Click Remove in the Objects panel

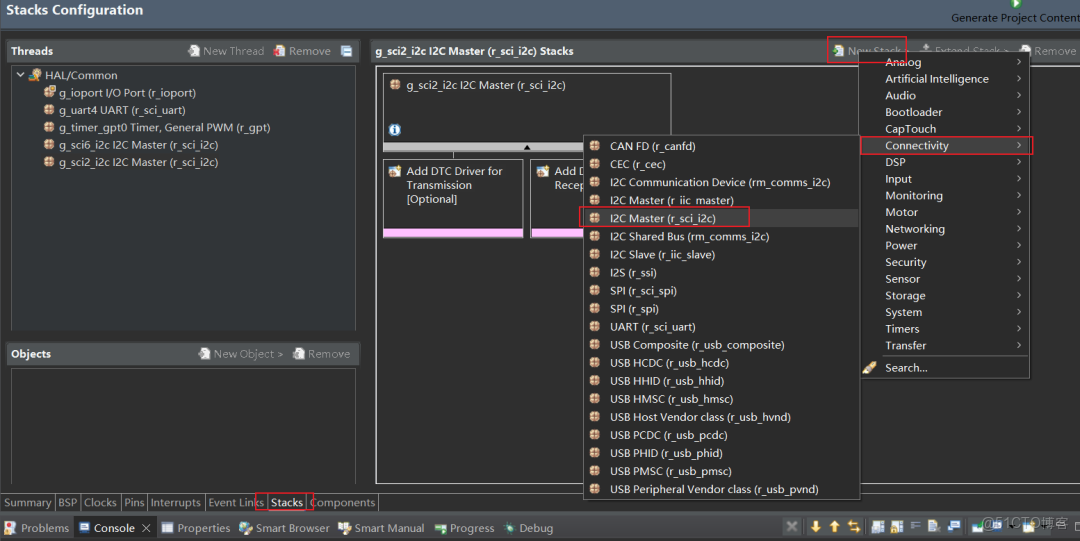pyautogui.click(x=321, y=354)
